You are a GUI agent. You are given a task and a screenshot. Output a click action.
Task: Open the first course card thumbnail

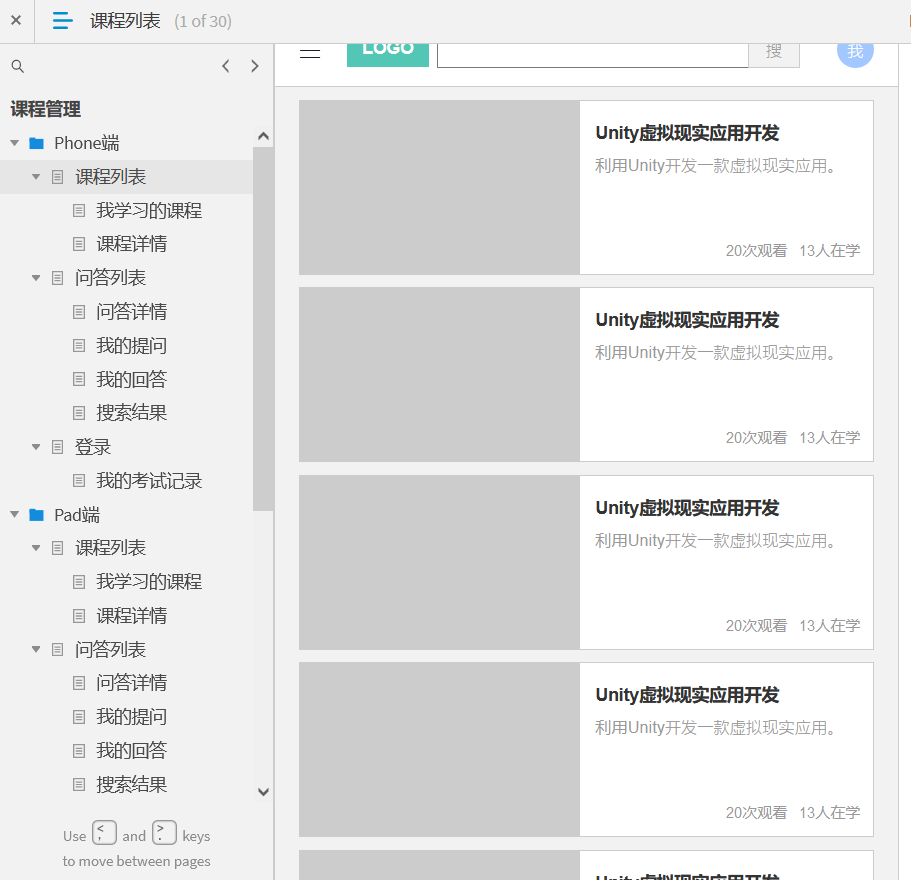(x=439, y=187)
